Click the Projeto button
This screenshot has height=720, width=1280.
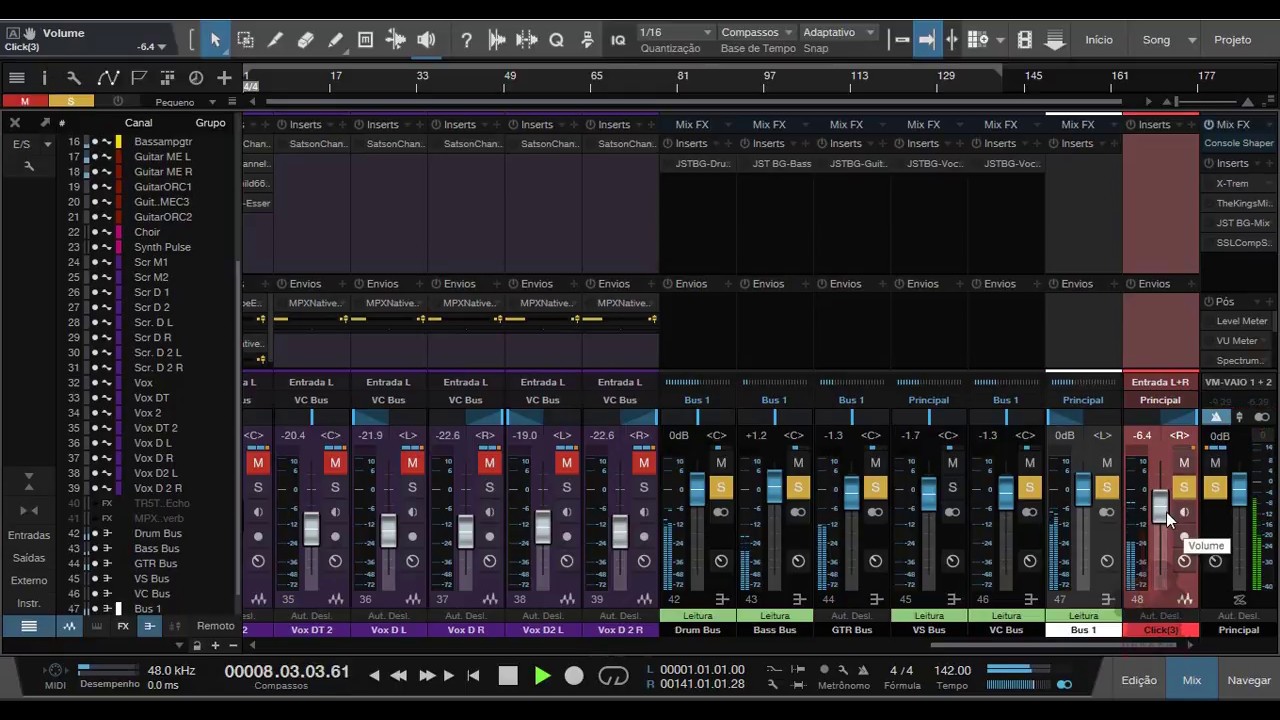[x=1232, y=40]
